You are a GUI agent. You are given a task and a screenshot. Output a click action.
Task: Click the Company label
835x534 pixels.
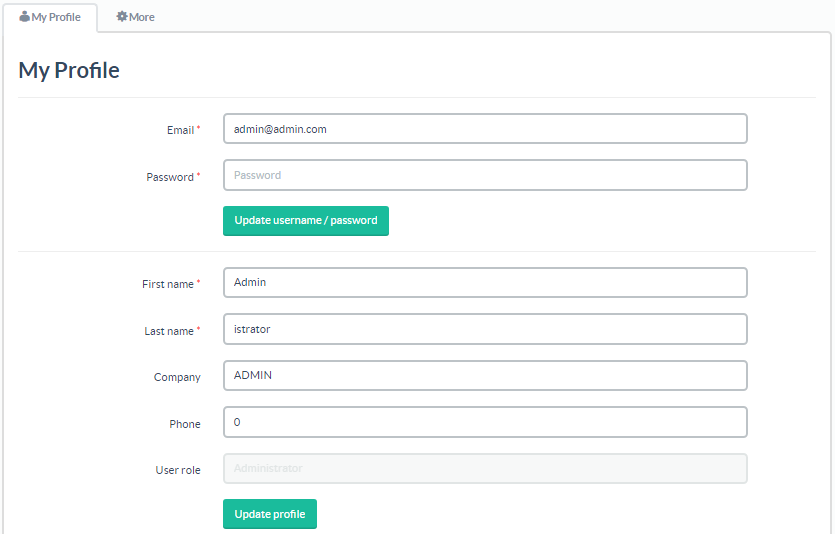coord(177,377)
